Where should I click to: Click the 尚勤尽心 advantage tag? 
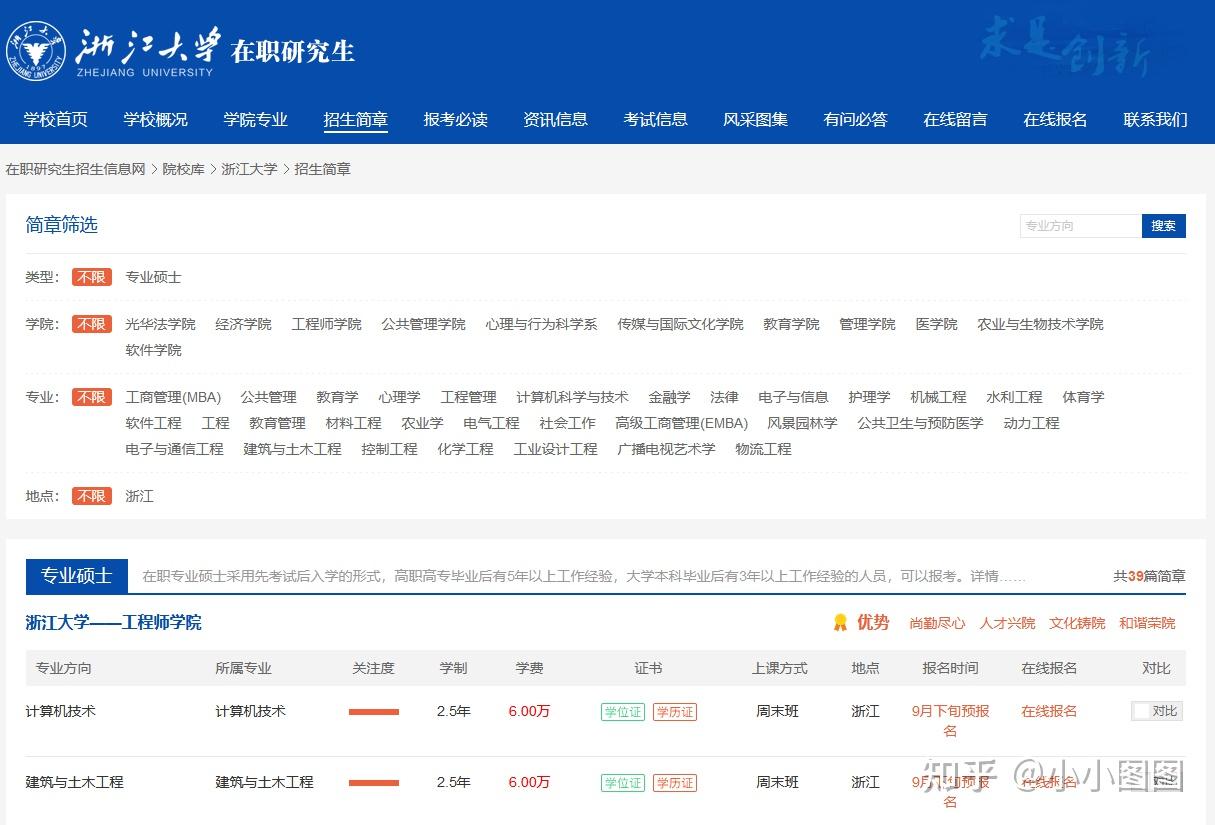click(x=937, y=623)
